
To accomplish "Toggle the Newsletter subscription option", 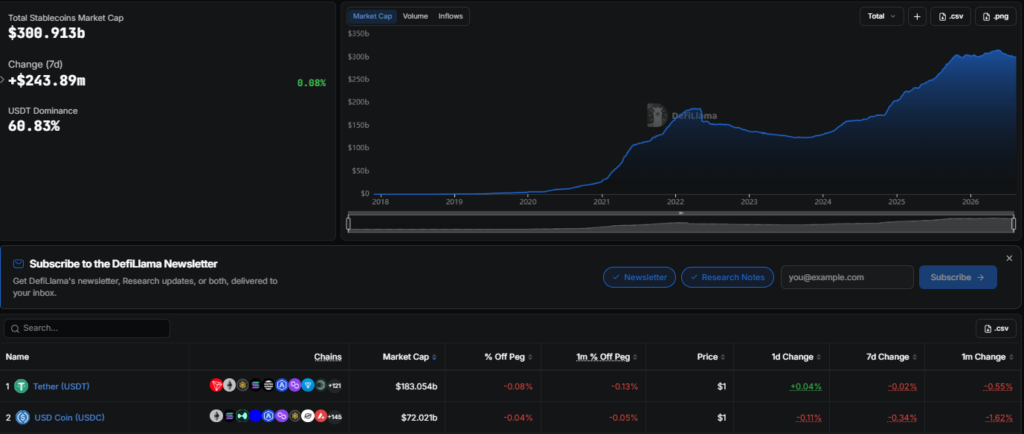I will click(639, 277).
